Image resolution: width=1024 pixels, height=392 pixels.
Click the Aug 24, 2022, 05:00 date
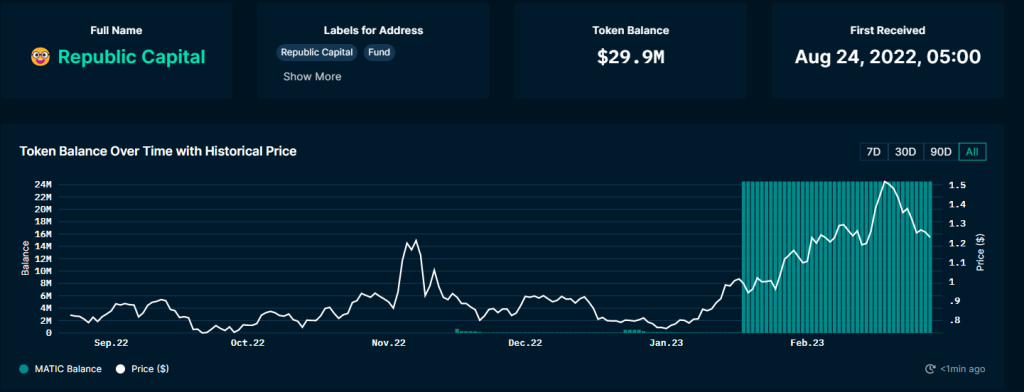tap(888, 57)
